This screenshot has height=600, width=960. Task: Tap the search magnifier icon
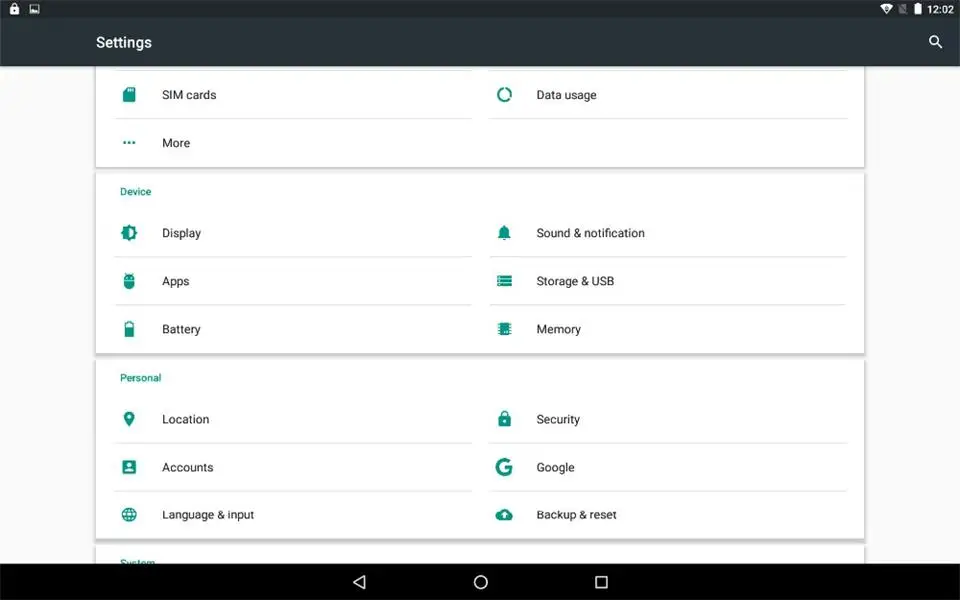[x=935, y=42]
